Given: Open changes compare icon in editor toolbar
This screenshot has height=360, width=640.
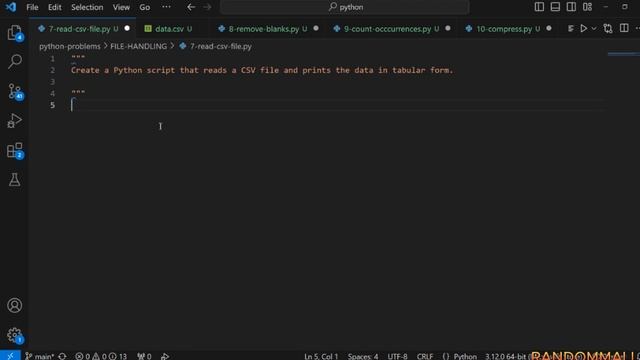Looking at the screenshot, I should 608,29.
